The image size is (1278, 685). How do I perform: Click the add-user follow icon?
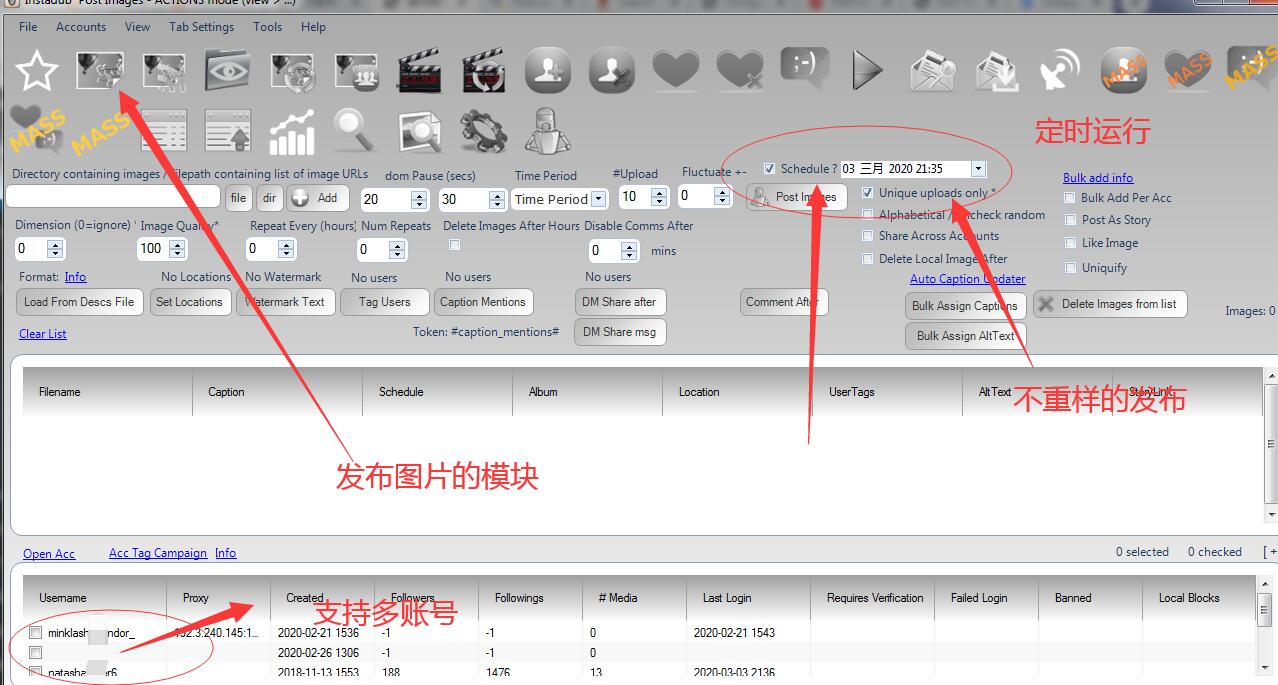coord(548,69)
